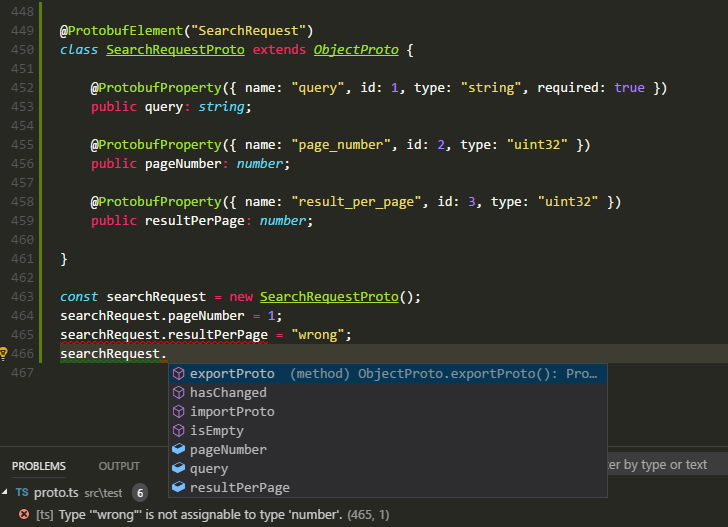Click the src\test path label
The image size is (728, 527).
pyautogui.click(x=103, y=493)
